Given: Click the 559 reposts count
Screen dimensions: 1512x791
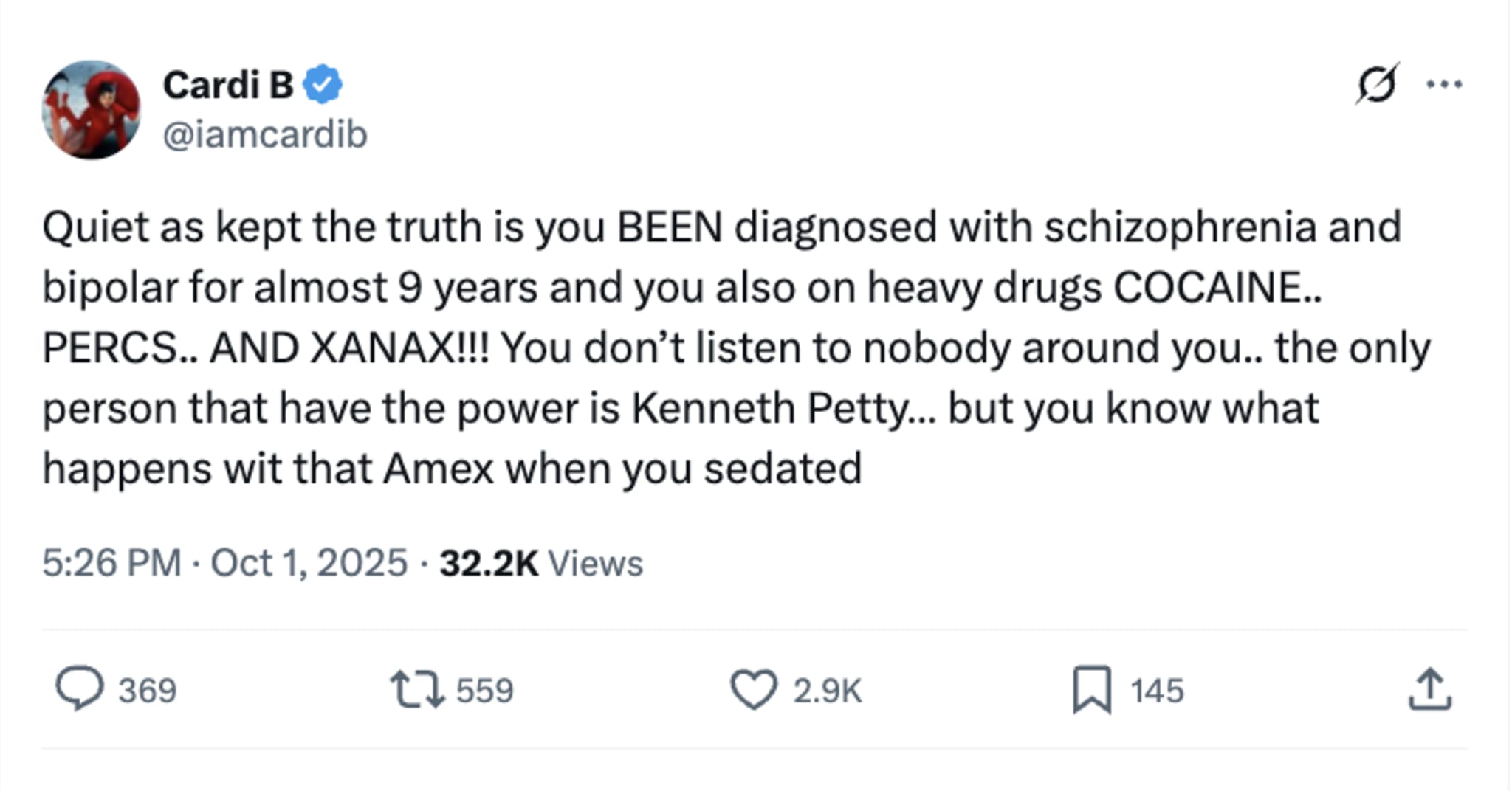Looking at the screenshot, I should coord(484,691).
